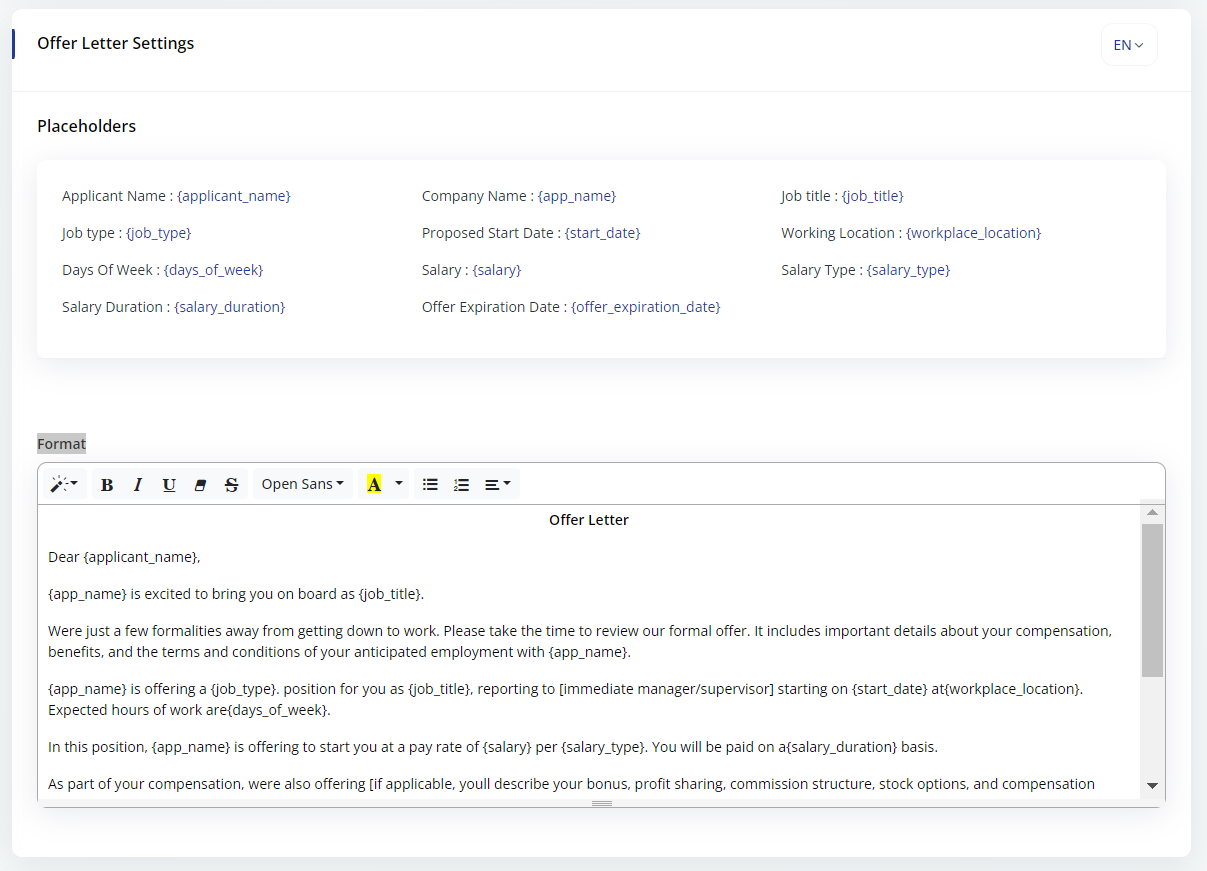Click the {workplace_location} placeholder text

click(x=973, y=233)
